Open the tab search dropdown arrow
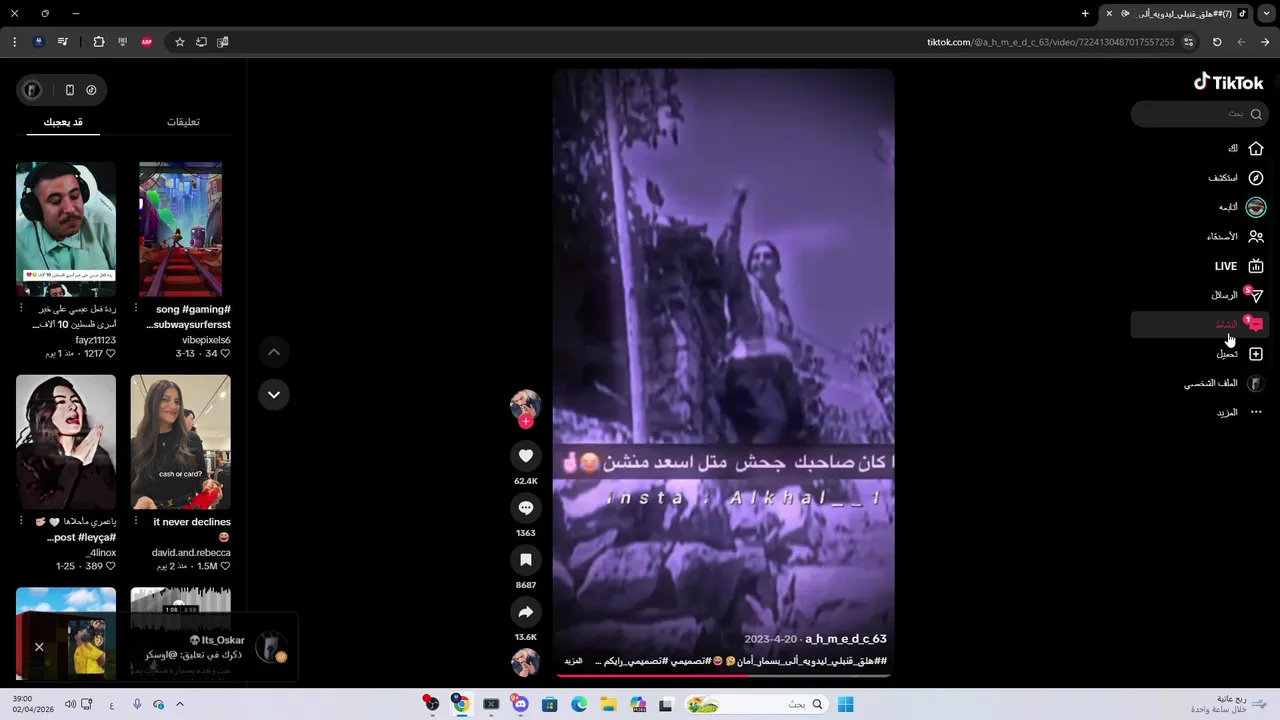The height and width of the screenshot is (720, 1280). [1267, 13]
